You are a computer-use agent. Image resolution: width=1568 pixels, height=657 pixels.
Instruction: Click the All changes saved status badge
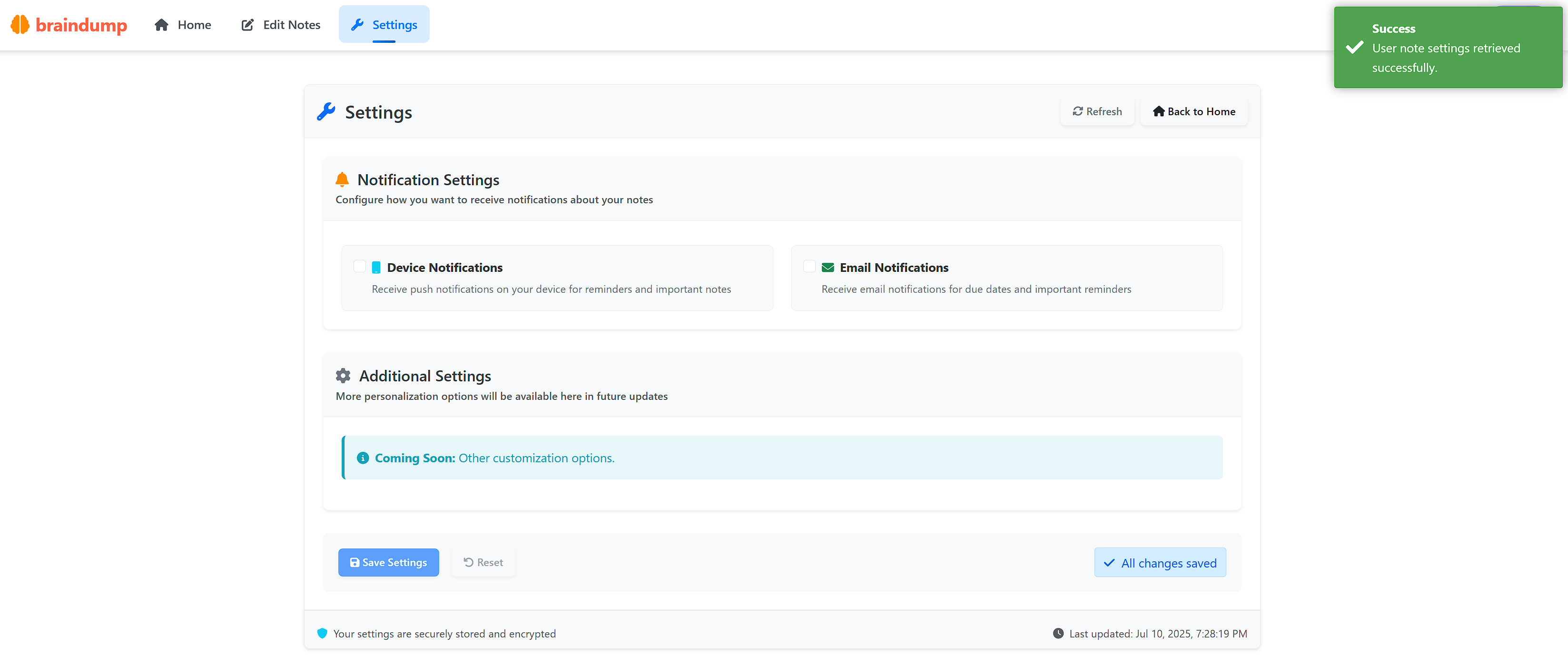[1160, 563]
